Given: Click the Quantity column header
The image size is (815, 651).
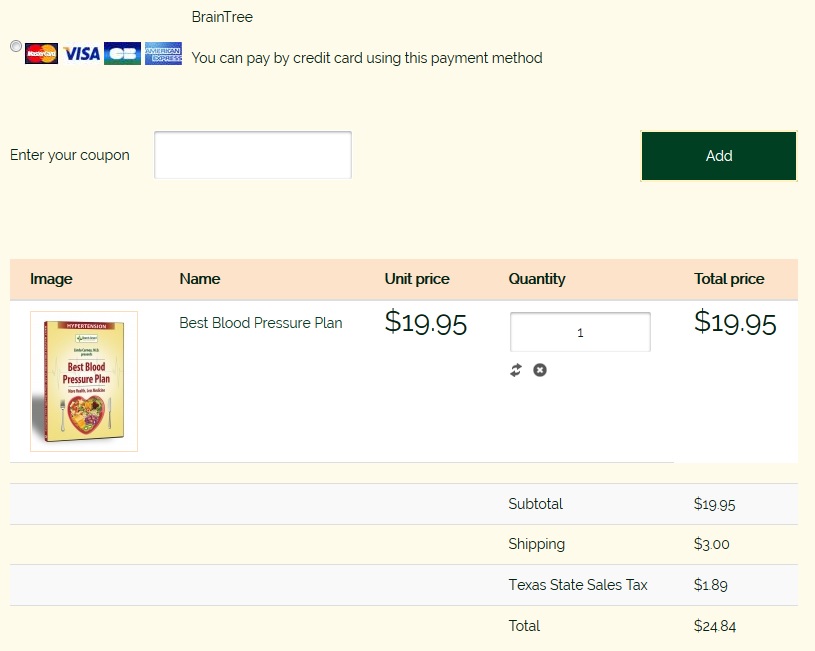Looking at the screenshot, I should point(537,279).
